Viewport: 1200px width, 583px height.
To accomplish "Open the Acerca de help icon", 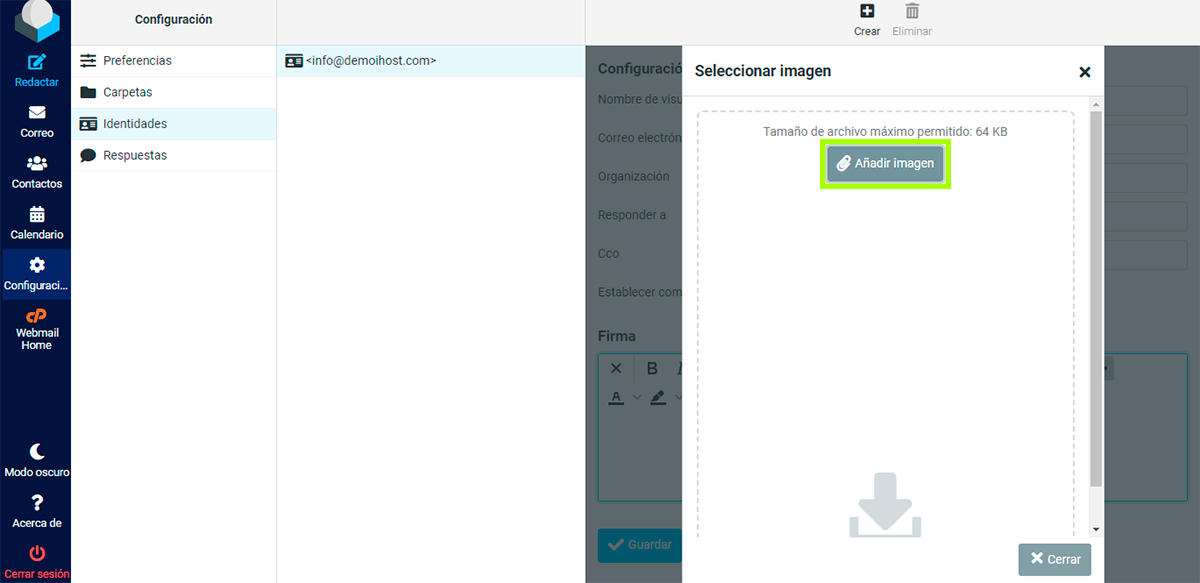I will coord(36,504).
